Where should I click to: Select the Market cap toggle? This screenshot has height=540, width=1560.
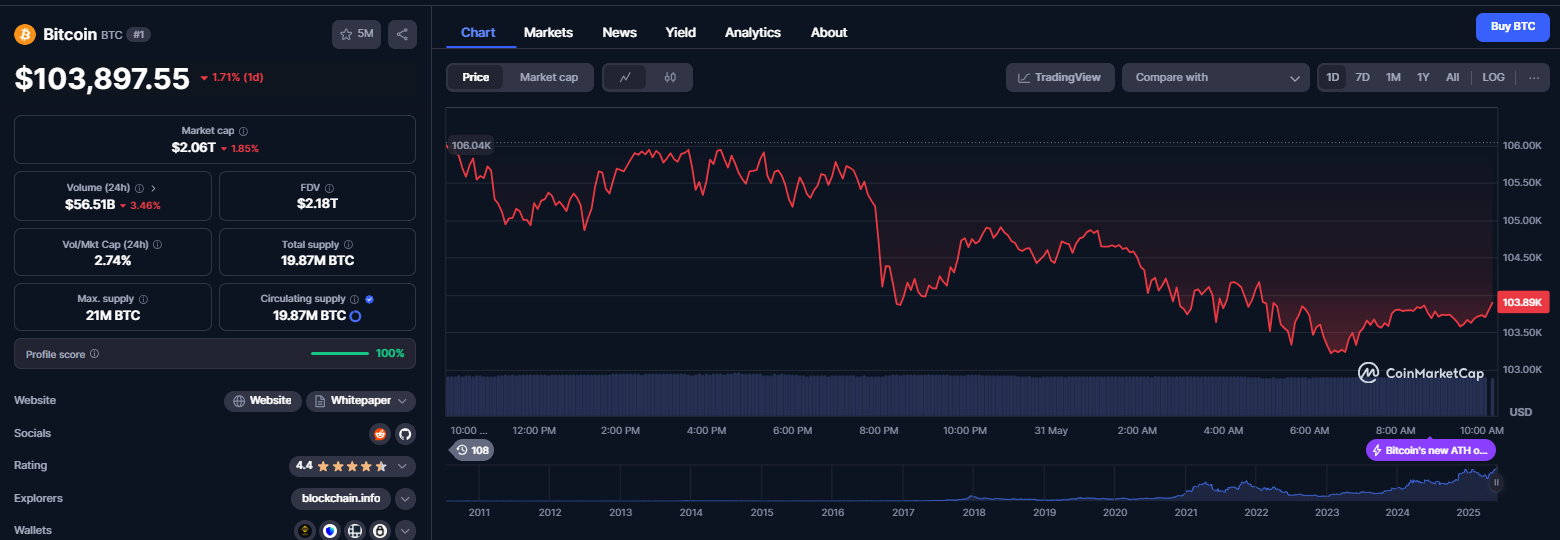548,77
